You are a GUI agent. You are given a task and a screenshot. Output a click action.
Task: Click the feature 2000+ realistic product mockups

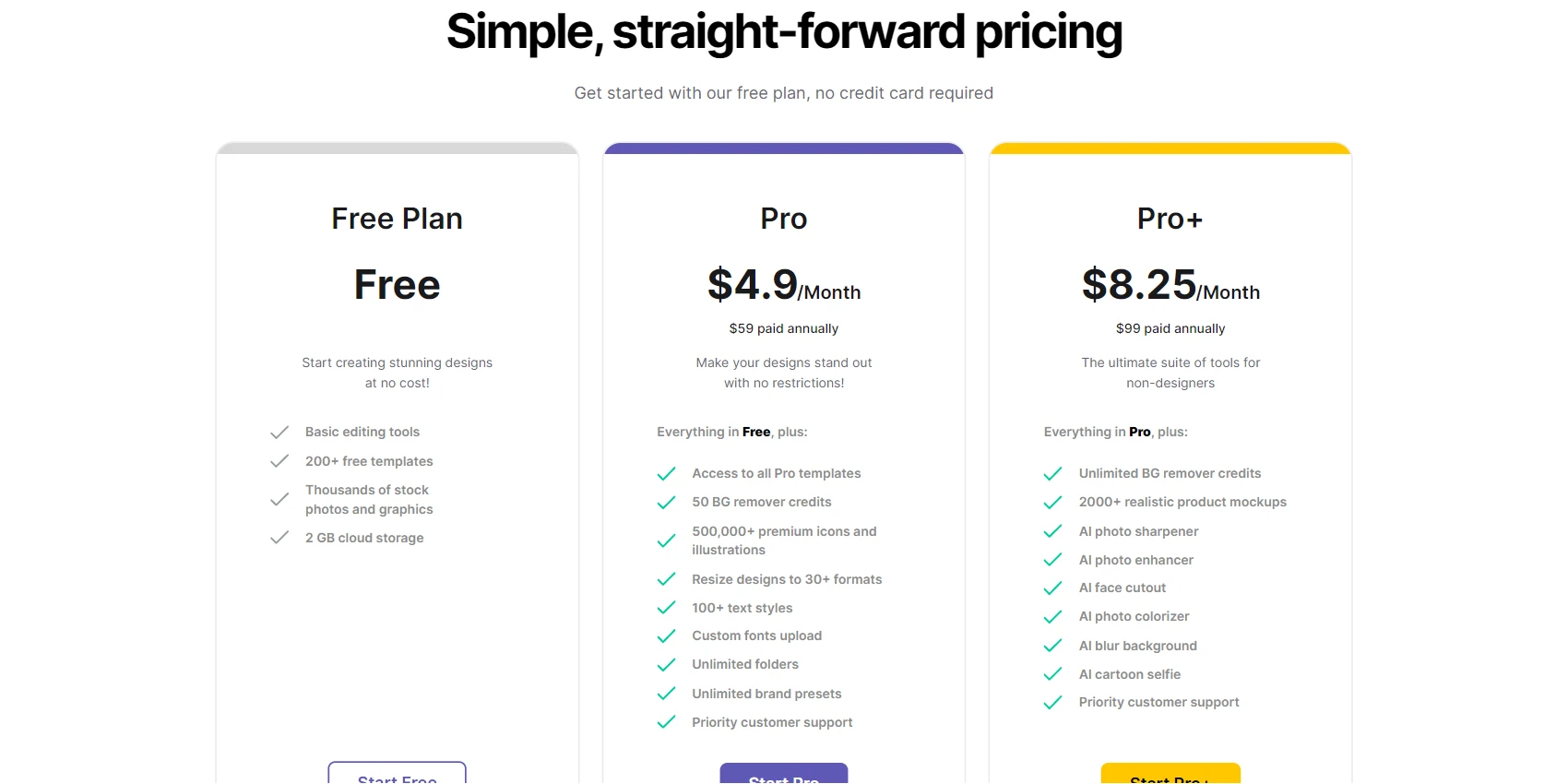(x=1183, y=502)
